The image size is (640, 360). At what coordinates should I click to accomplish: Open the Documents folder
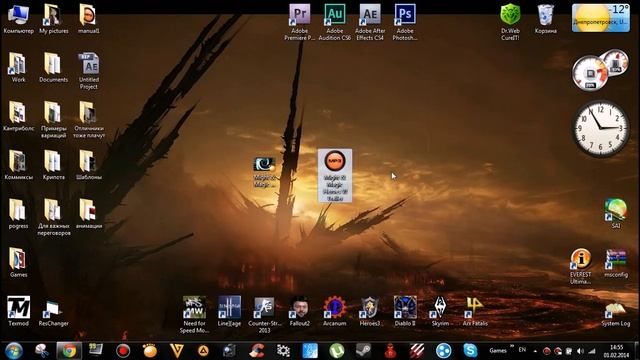point(53,67)
